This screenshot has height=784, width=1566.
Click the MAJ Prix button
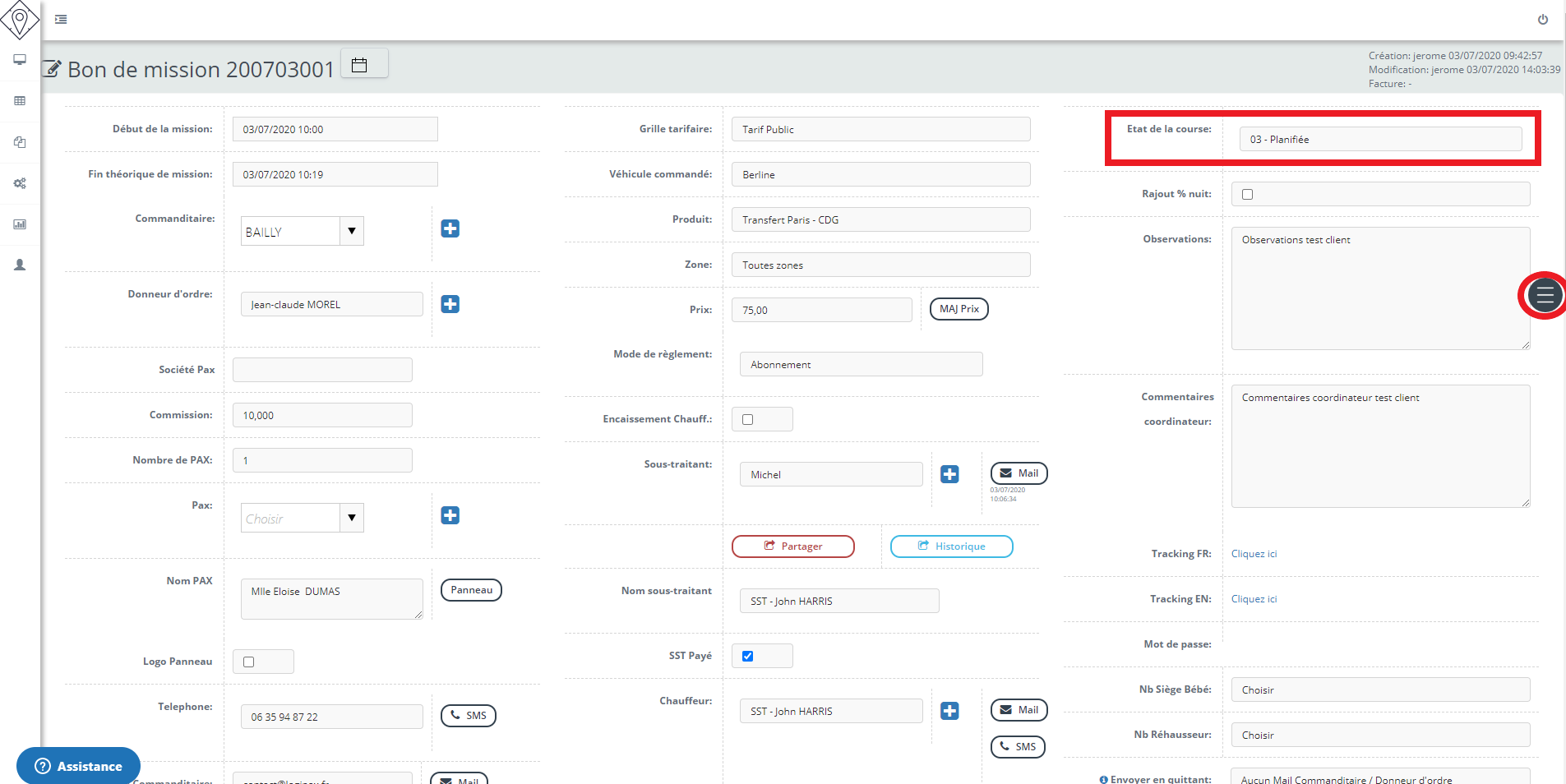(x=959, y=309)
